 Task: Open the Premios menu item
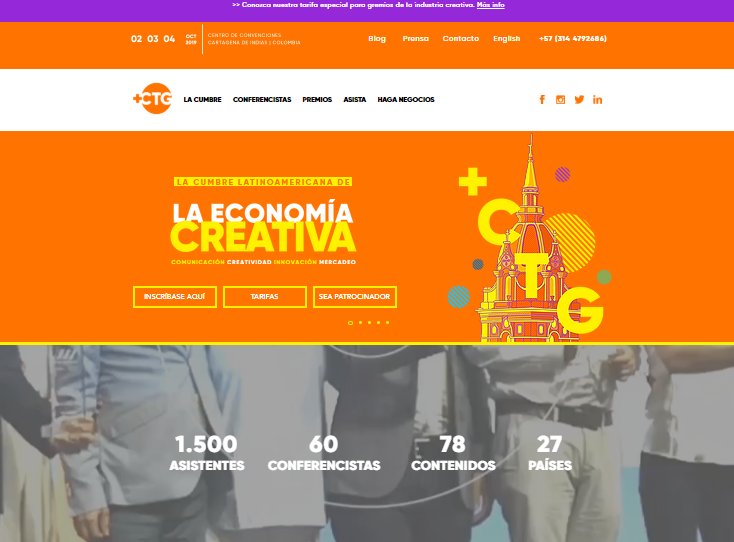(317, 100)
